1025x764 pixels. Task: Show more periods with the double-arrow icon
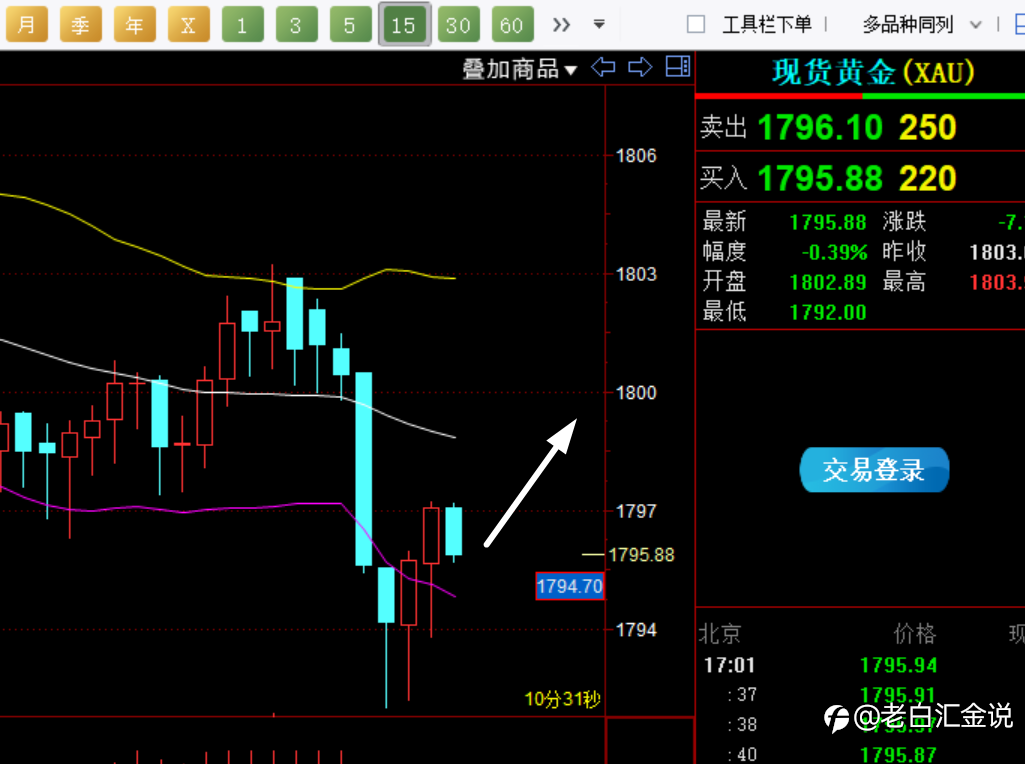[561, 25]
